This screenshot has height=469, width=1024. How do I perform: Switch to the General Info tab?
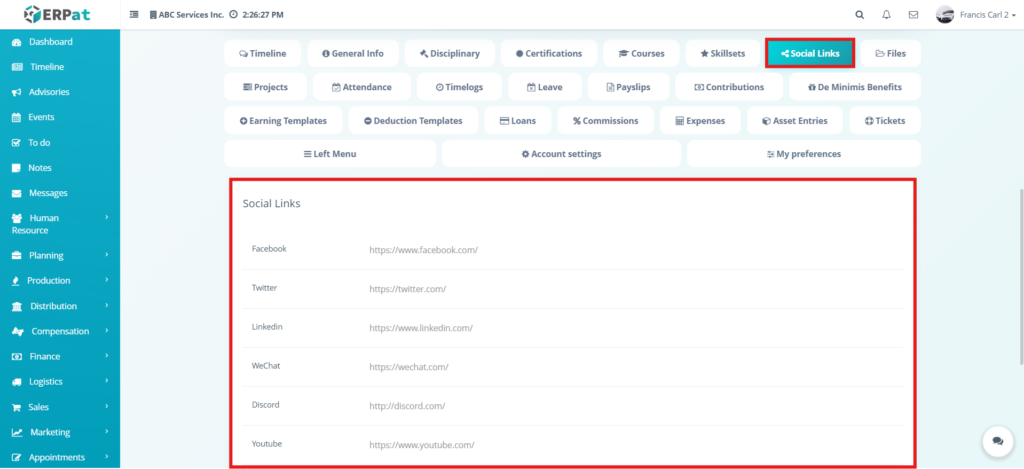353,54
